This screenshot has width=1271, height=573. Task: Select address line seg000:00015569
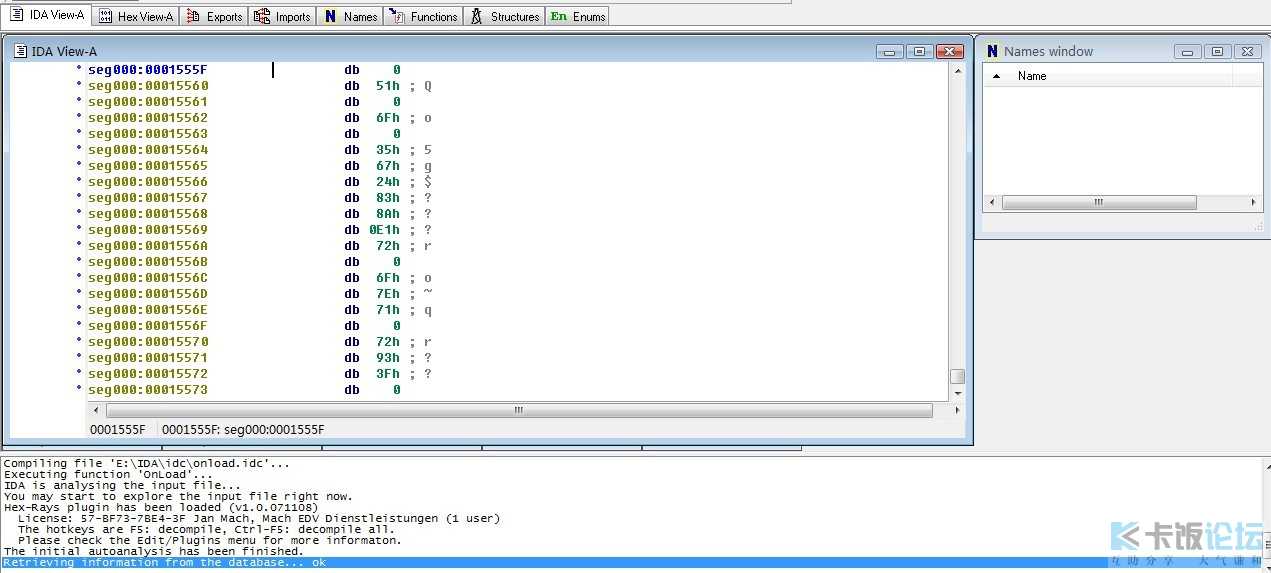click(x=148, y=230)
